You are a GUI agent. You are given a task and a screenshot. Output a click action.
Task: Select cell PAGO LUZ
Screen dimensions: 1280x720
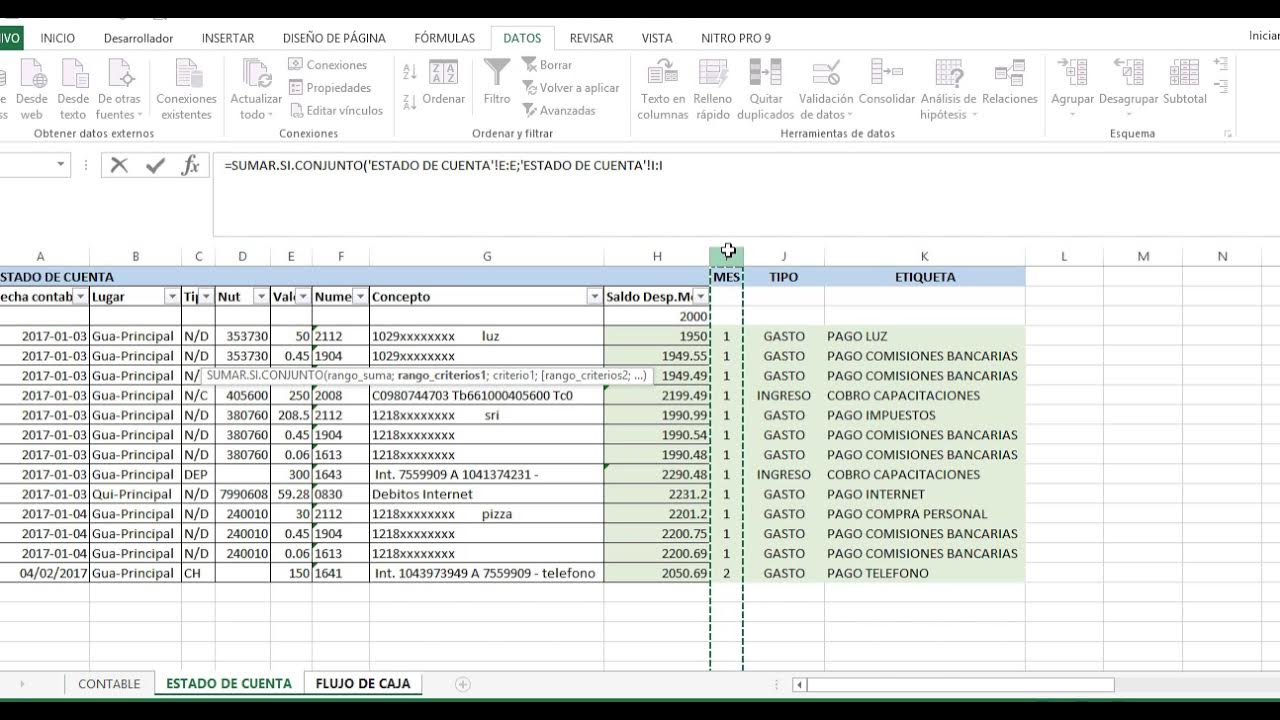(x=924, y=336)
